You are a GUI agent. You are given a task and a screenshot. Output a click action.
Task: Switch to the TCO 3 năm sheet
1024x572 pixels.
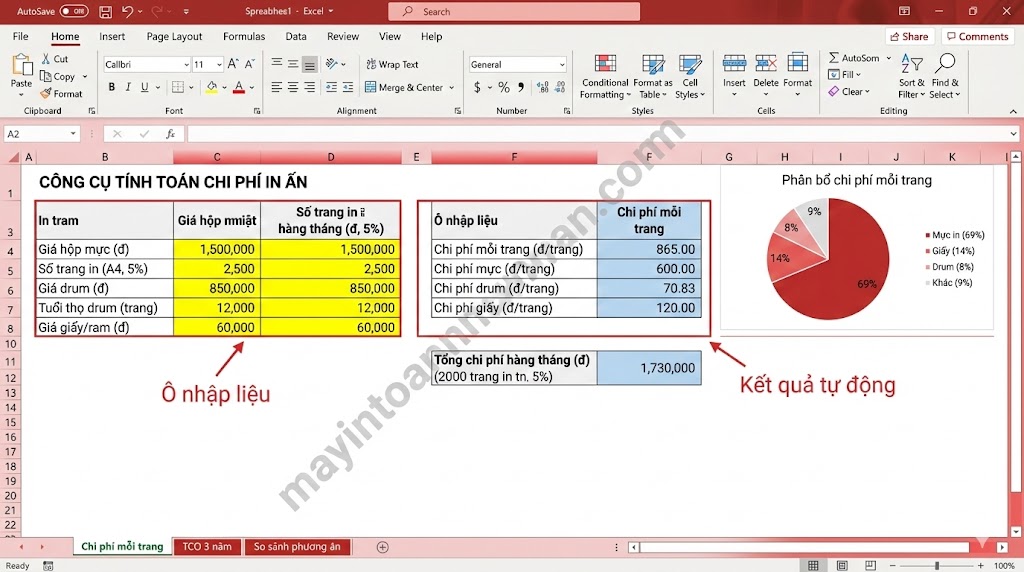(207, 547)
